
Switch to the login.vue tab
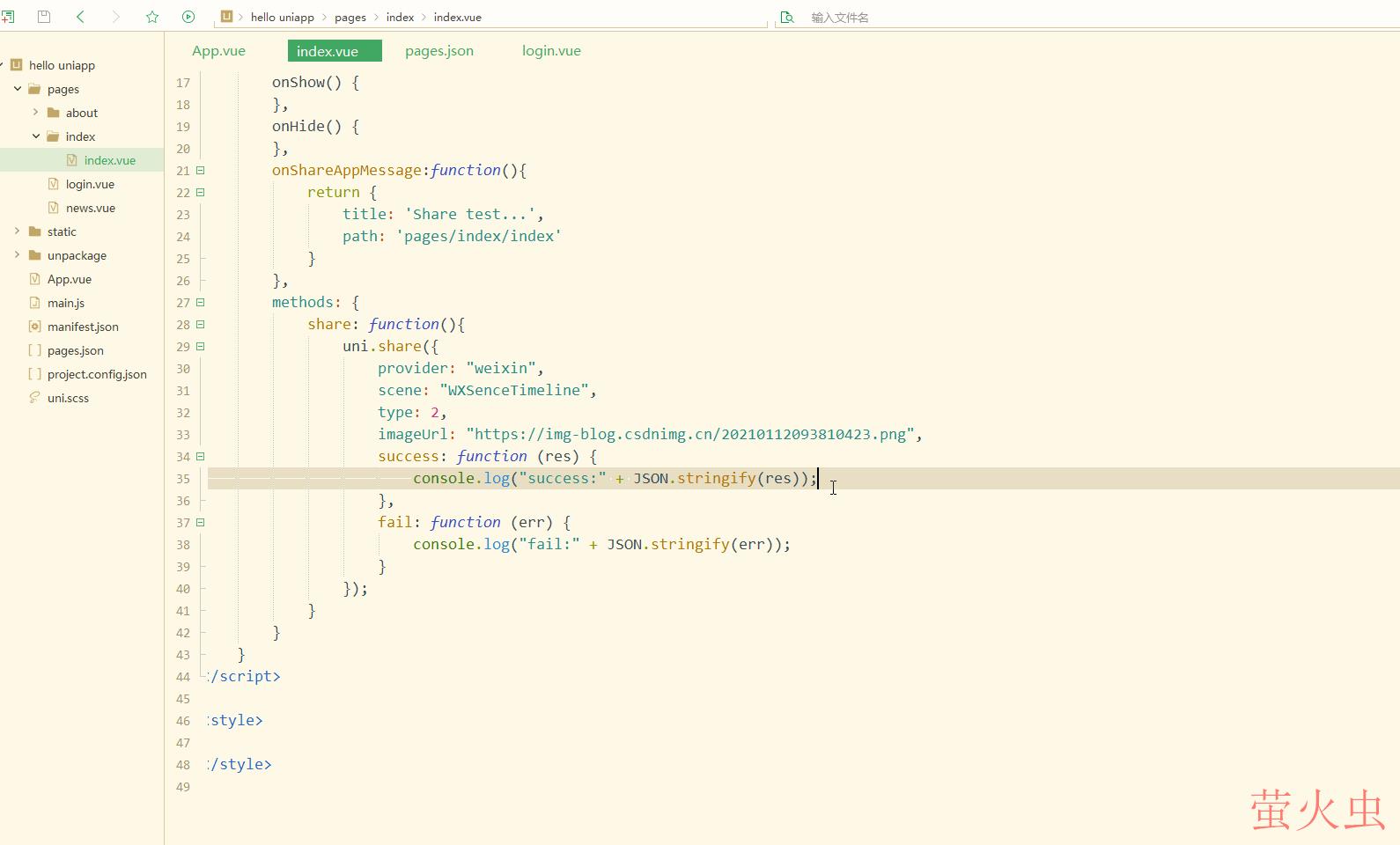tap(551, 51)
